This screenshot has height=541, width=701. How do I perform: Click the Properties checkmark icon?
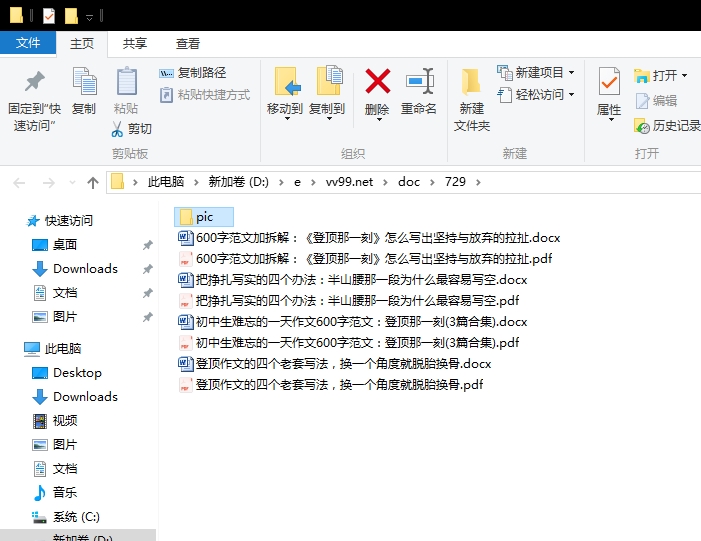609,81
